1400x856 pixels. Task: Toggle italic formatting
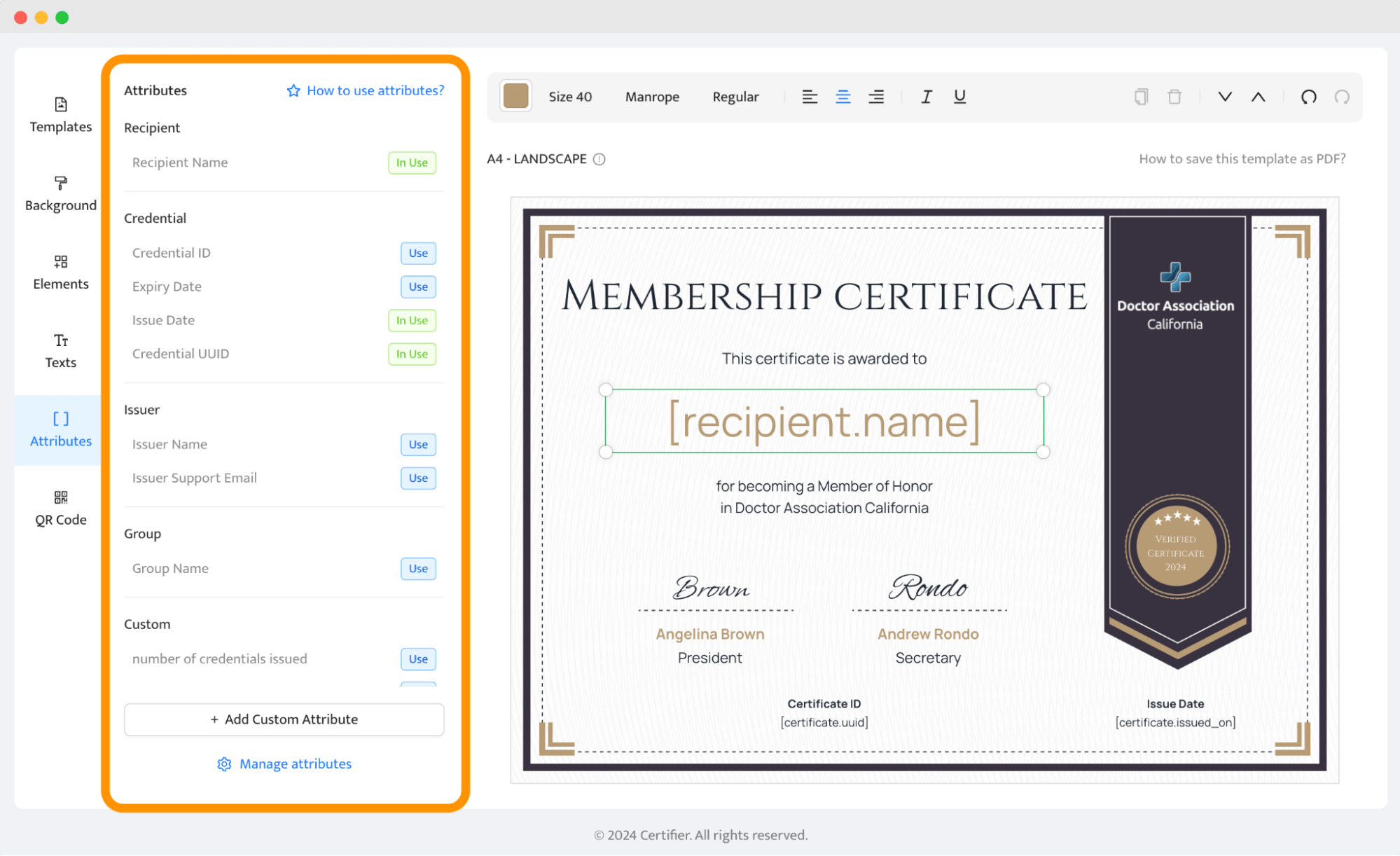[x=927, y=97]
